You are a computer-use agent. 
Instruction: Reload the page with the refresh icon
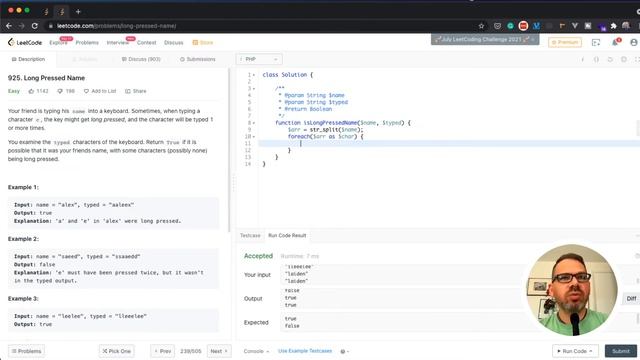[x=35, y=26]
